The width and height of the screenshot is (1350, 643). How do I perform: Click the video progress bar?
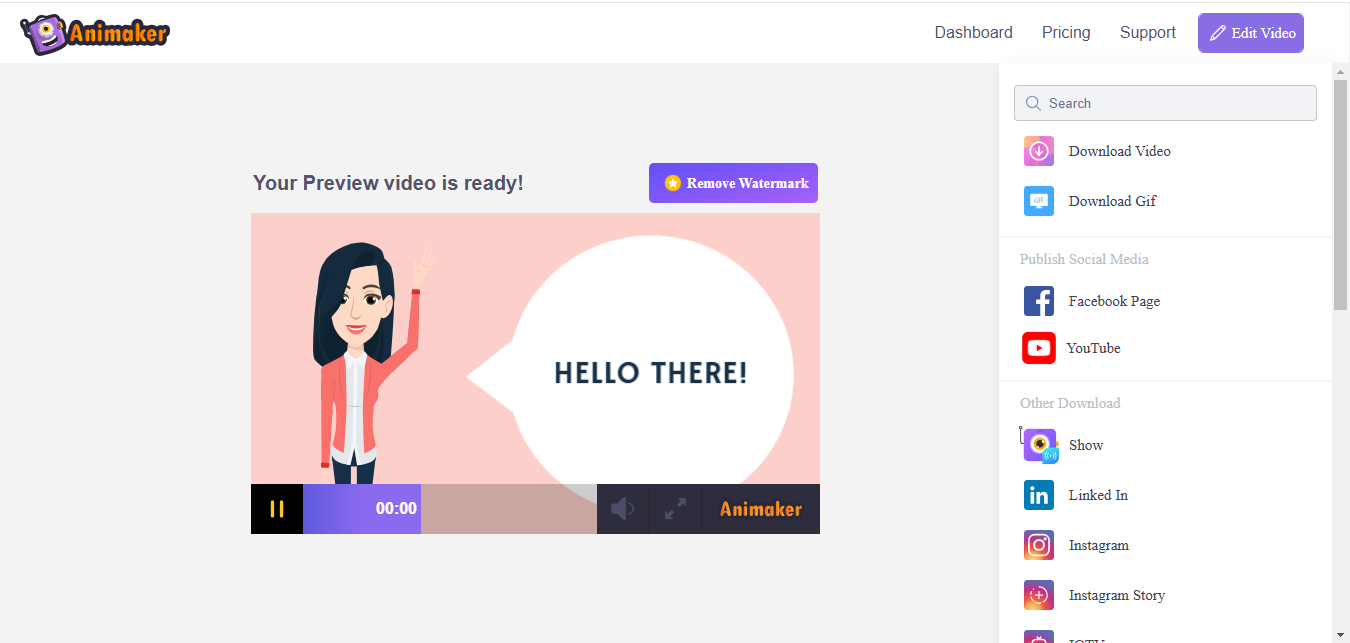click(450, 509)
